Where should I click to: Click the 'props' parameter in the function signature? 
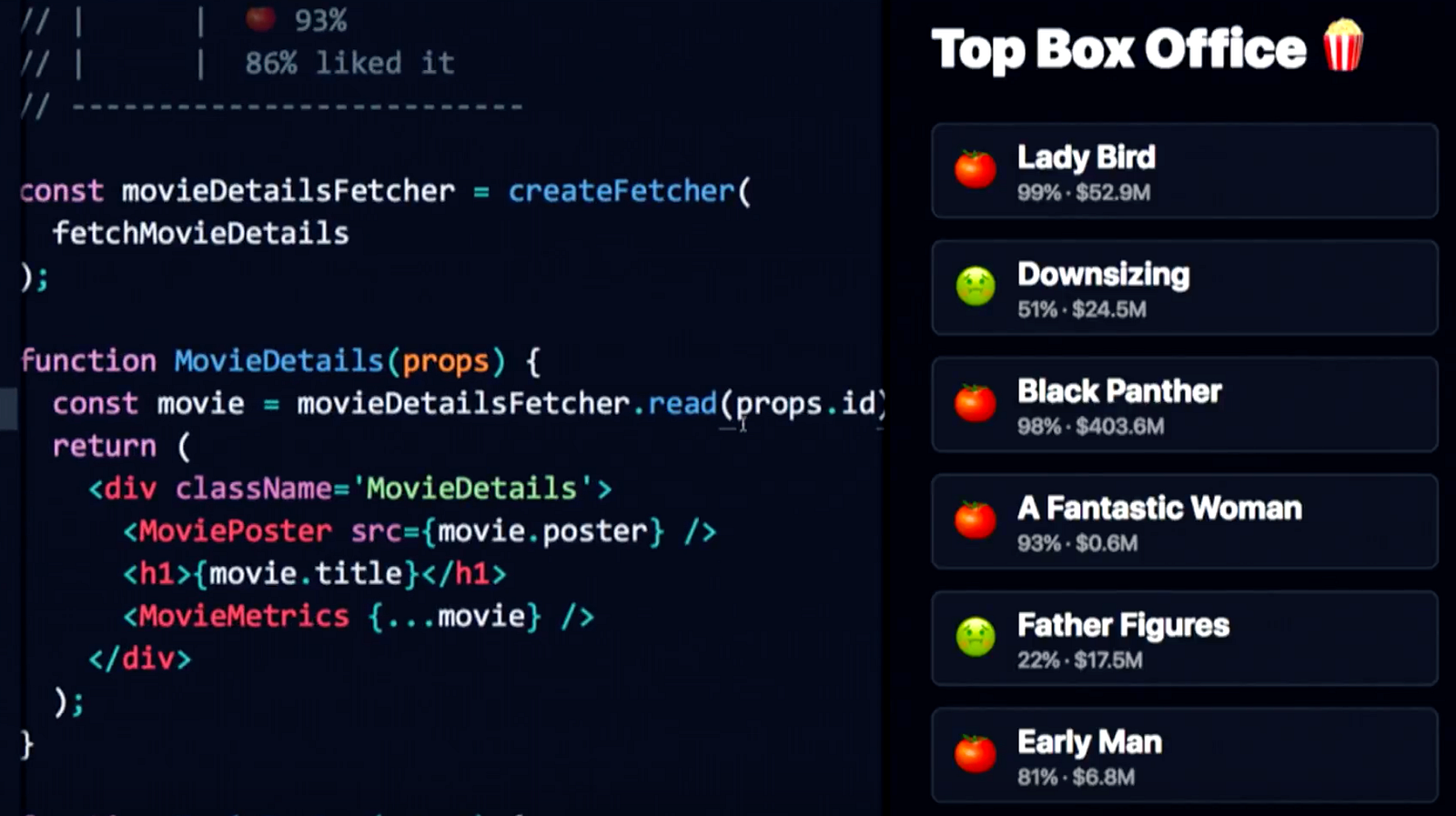tap(446, 362)
